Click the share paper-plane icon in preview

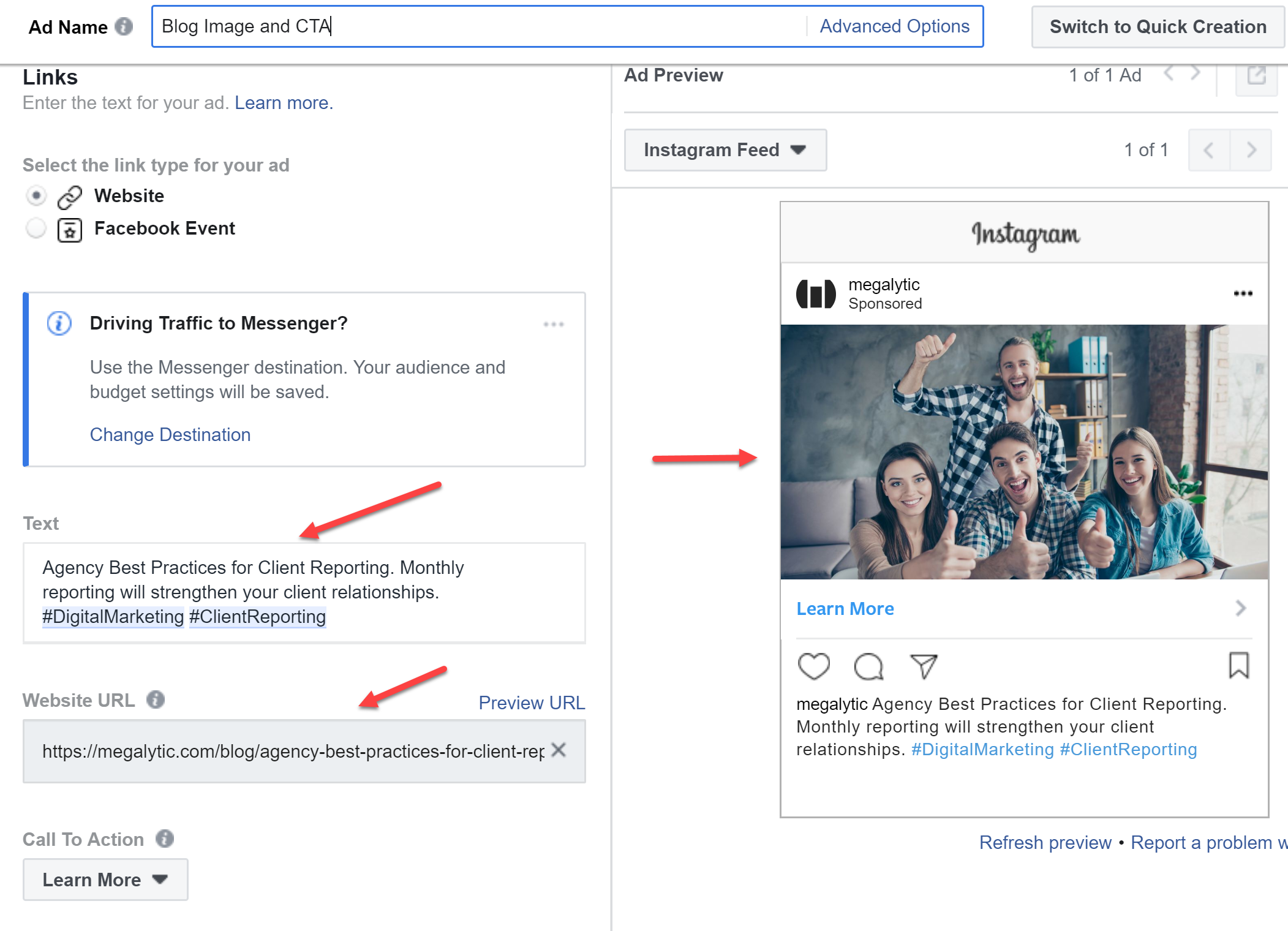tap(924, 666)
